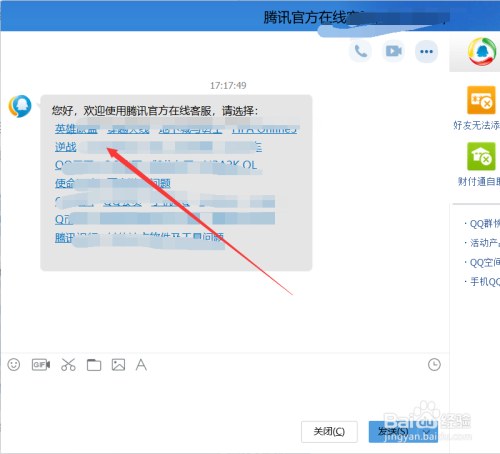
Task: Click the 发送(S) button
Action: 393,432
